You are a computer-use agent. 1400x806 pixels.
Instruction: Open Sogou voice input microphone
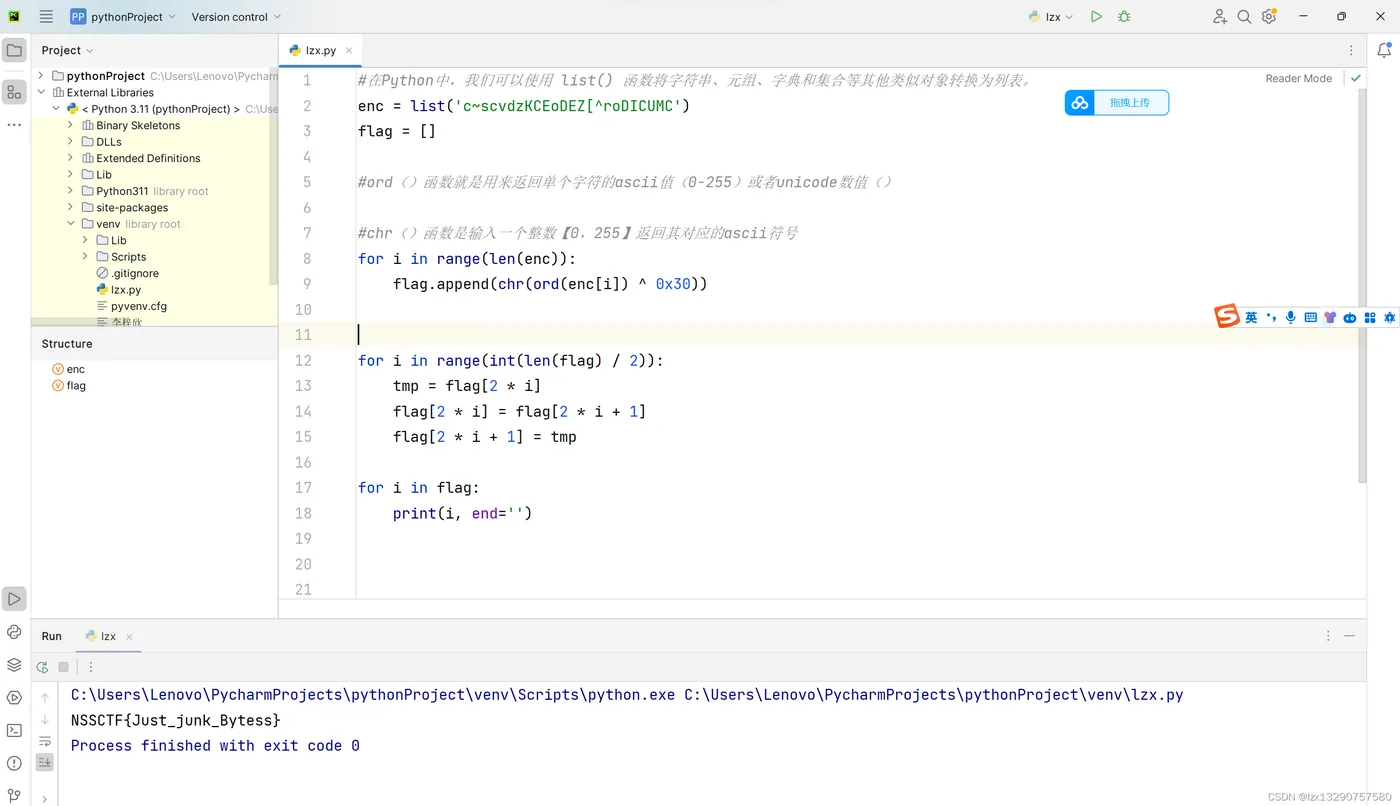1291,317
